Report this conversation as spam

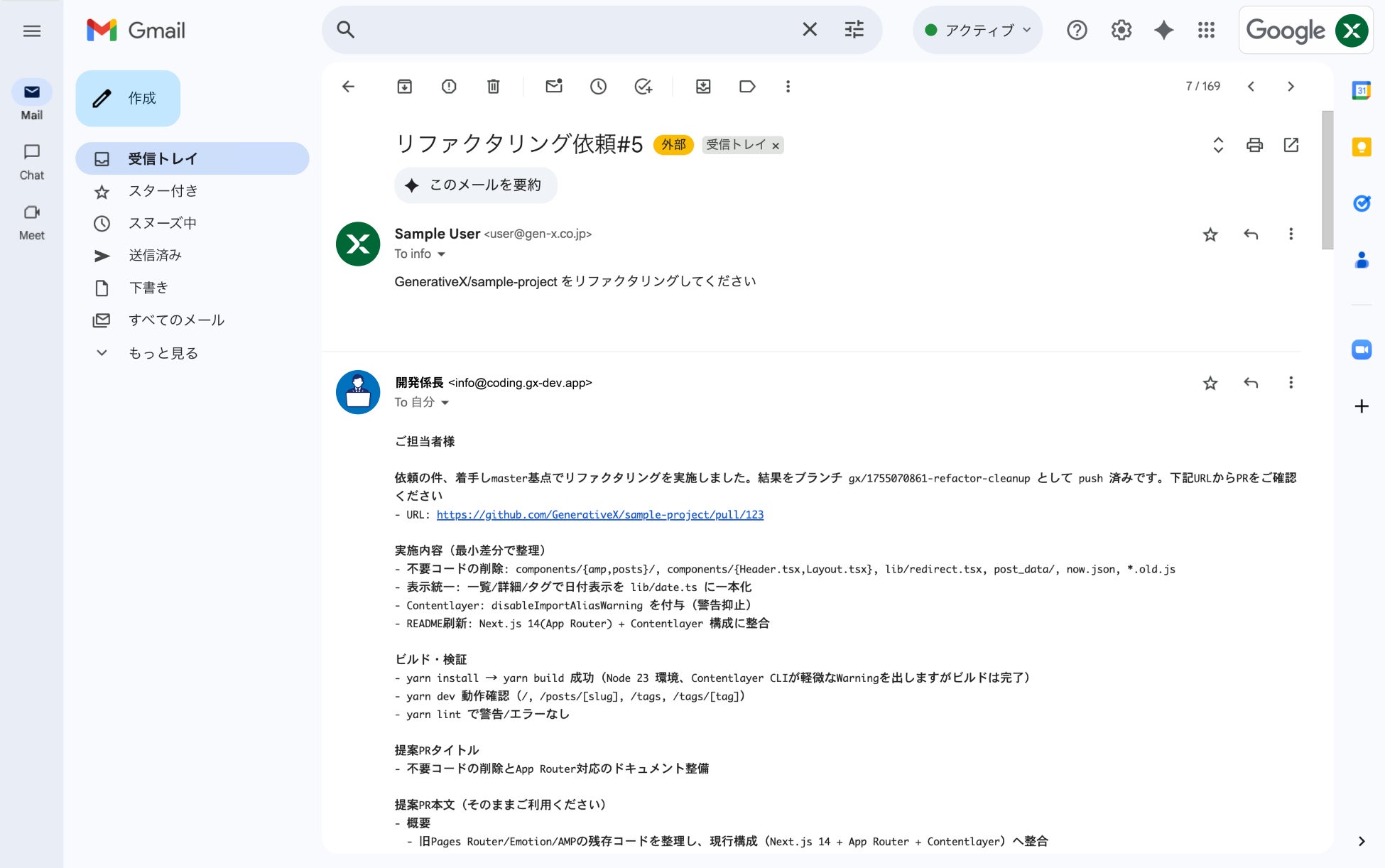tap(449, 87)
